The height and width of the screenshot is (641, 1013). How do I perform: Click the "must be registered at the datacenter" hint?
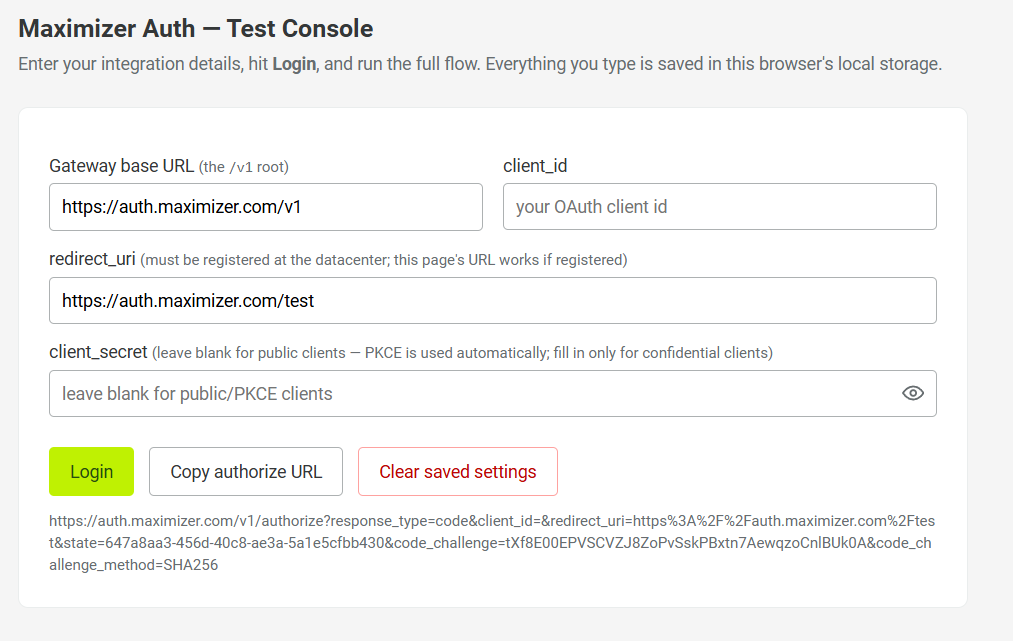point(384,260)
